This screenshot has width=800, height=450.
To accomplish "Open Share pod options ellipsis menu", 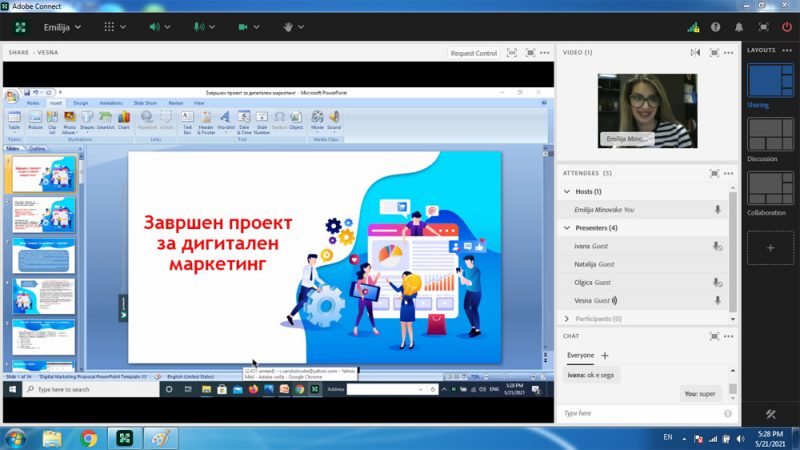I will 545,53.
